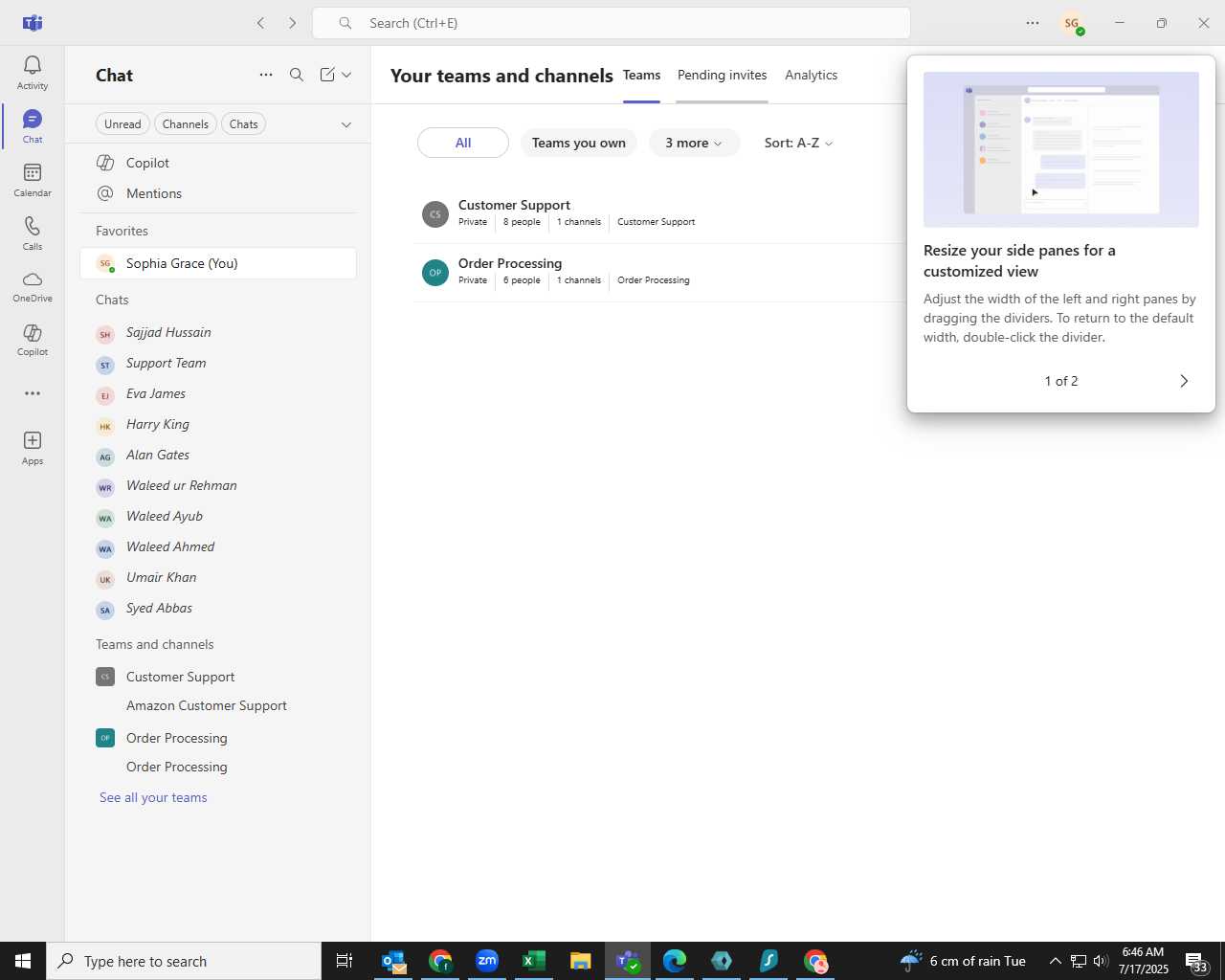Click the Order Processing team avatar in main list
The image size is (1225, 980).
pyautogui.click(x=435, y=273)
